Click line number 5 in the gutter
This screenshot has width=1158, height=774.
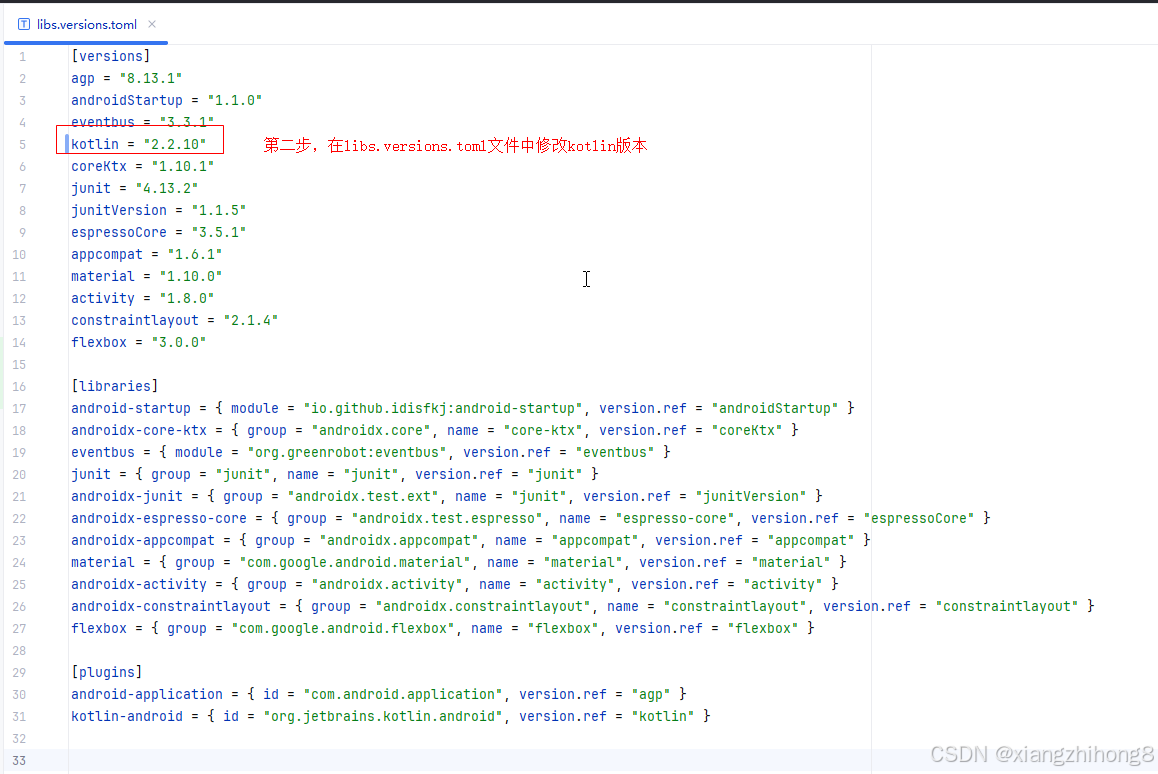point(22,143)
